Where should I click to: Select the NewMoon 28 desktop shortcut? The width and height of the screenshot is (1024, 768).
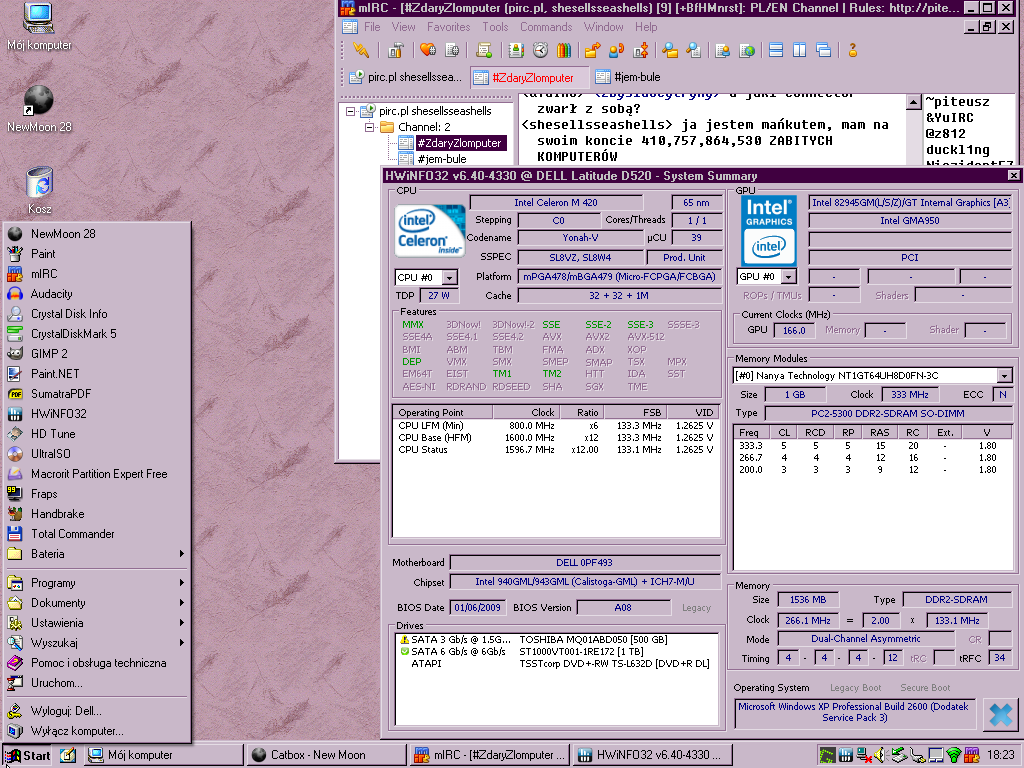[x=39, y=109]
